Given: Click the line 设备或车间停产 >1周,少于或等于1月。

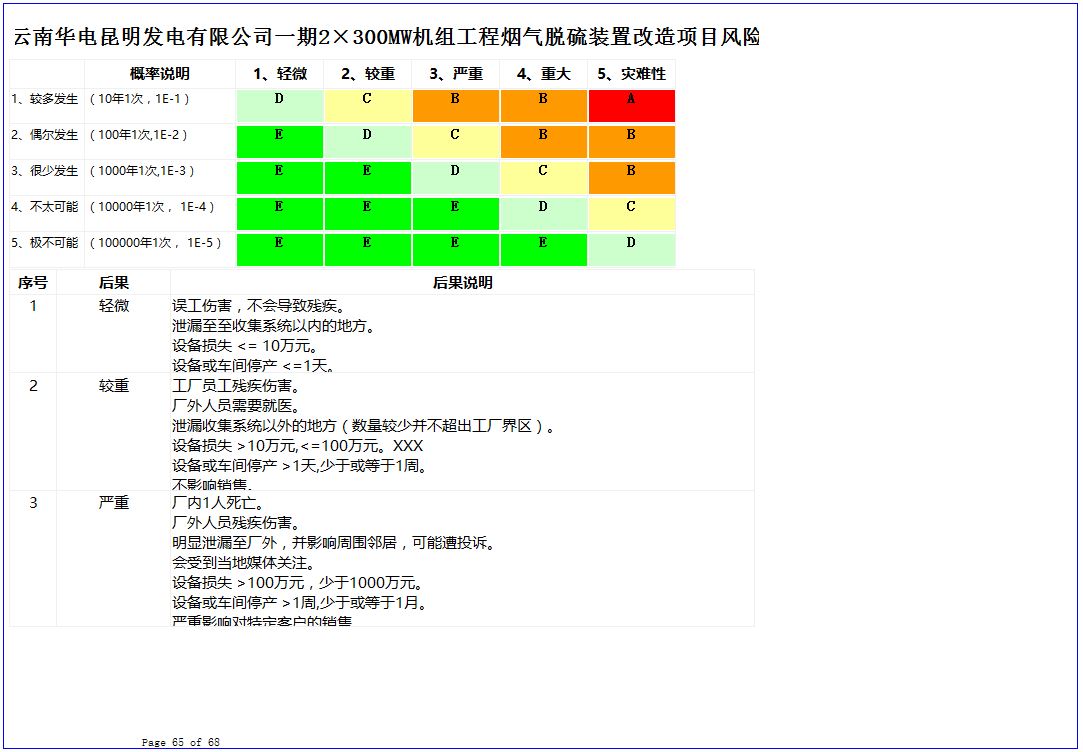Looking at the screenshot, I should [300, 603].
